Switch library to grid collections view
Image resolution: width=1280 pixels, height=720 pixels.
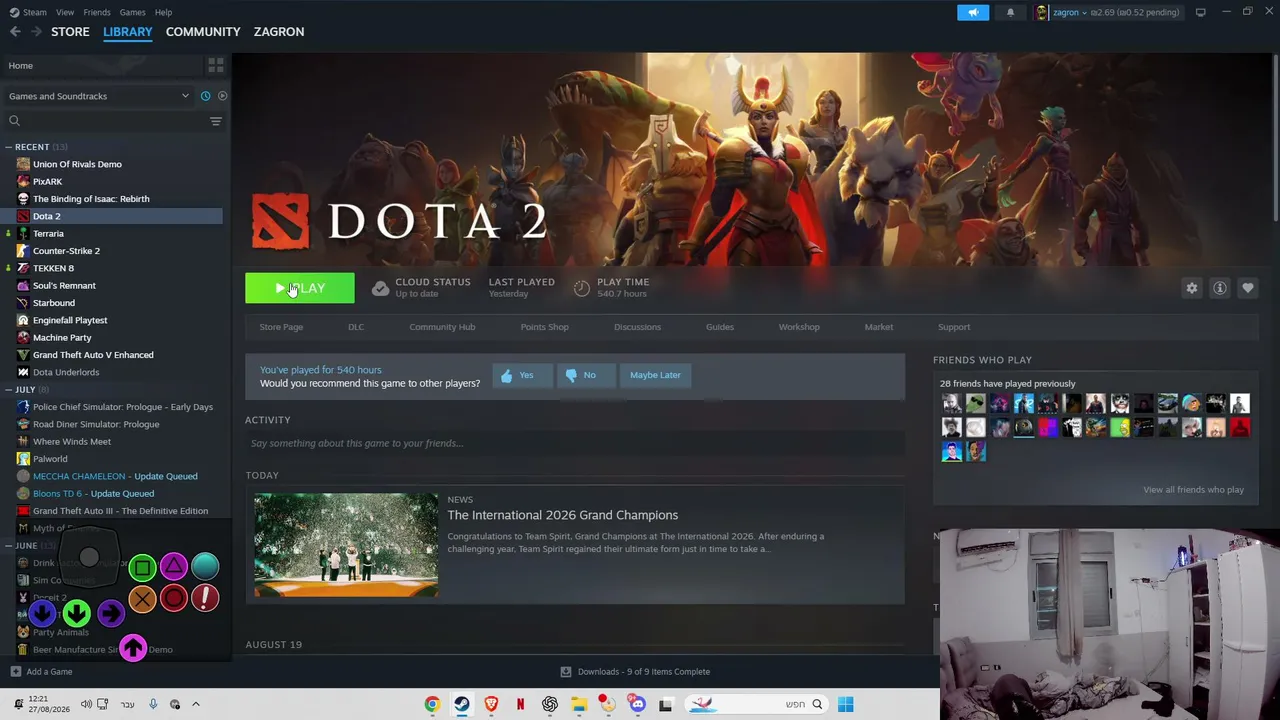tap(215, 66)
